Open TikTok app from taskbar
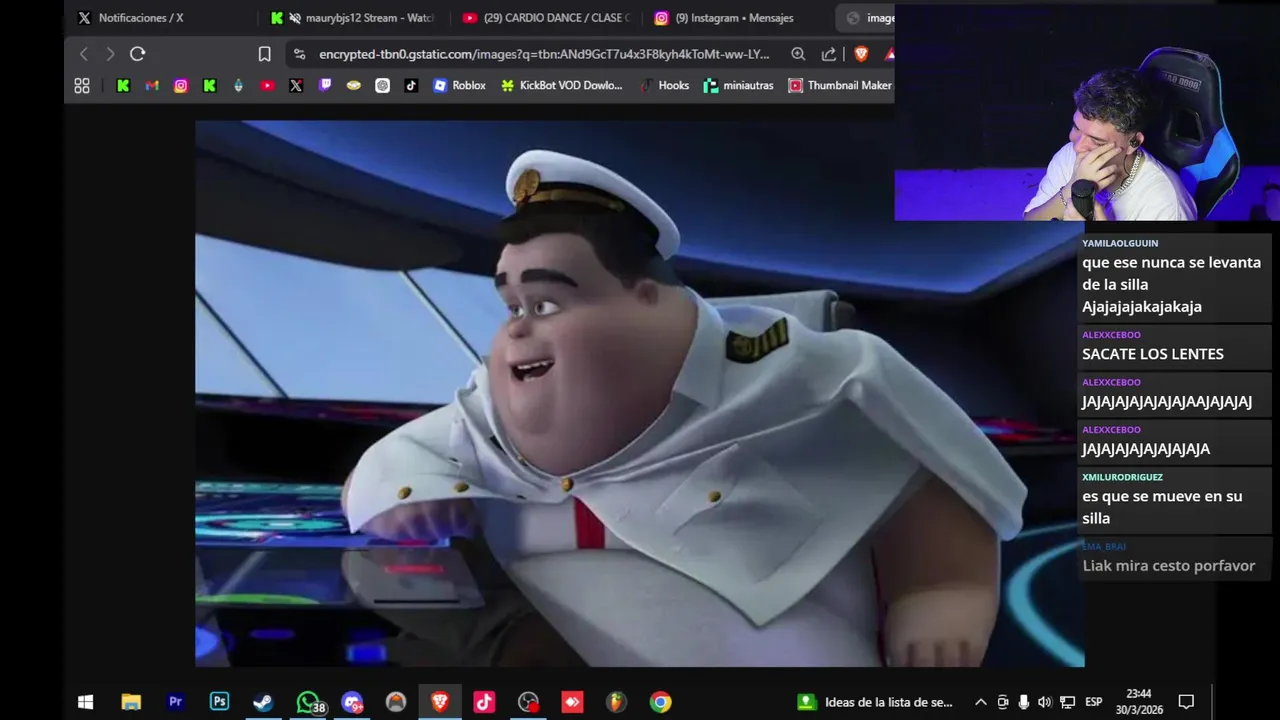This screenshot has height=720, width=1280. point(484,702)
